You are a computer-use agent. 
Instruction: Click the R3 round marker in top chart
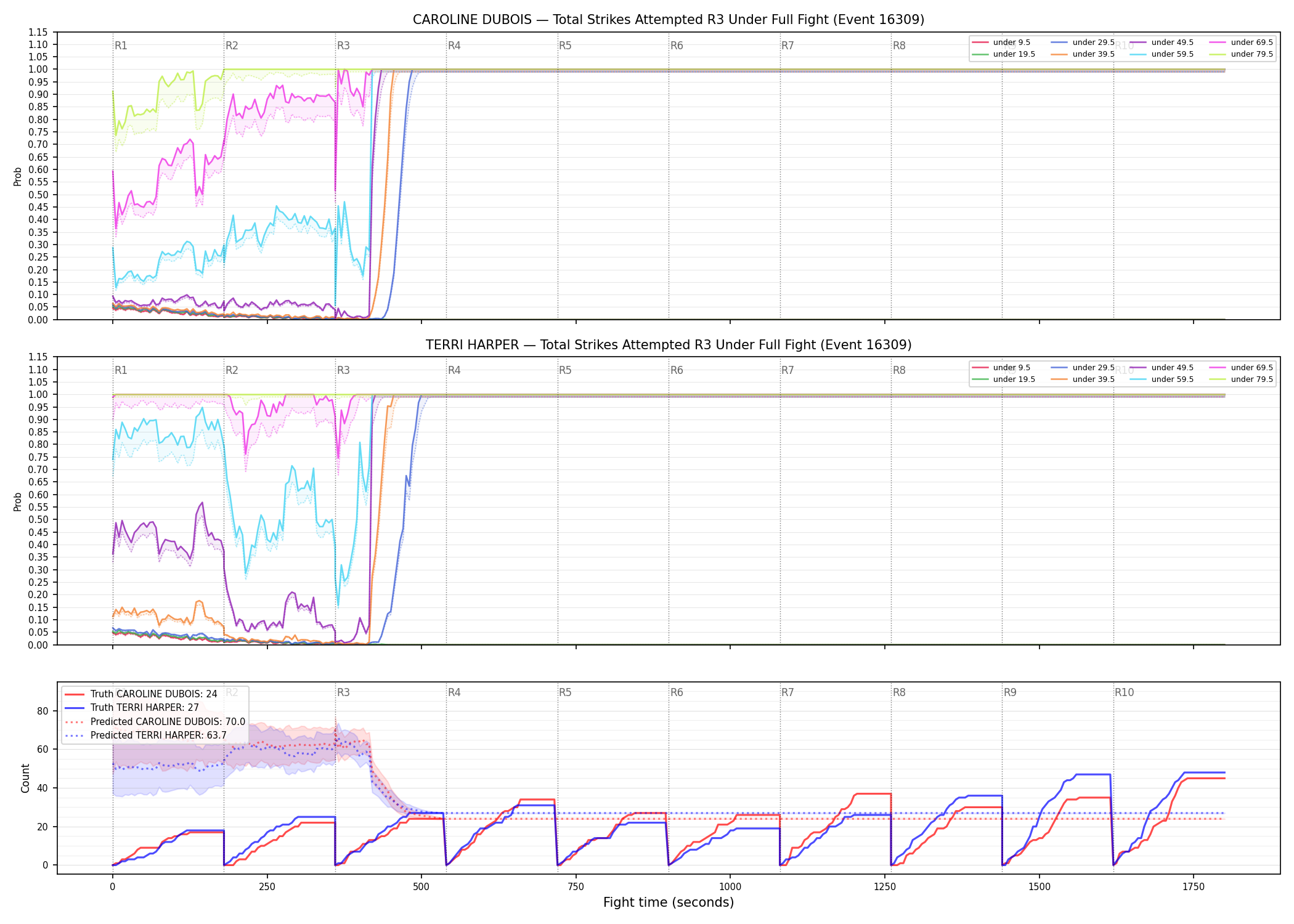point(343,46)
